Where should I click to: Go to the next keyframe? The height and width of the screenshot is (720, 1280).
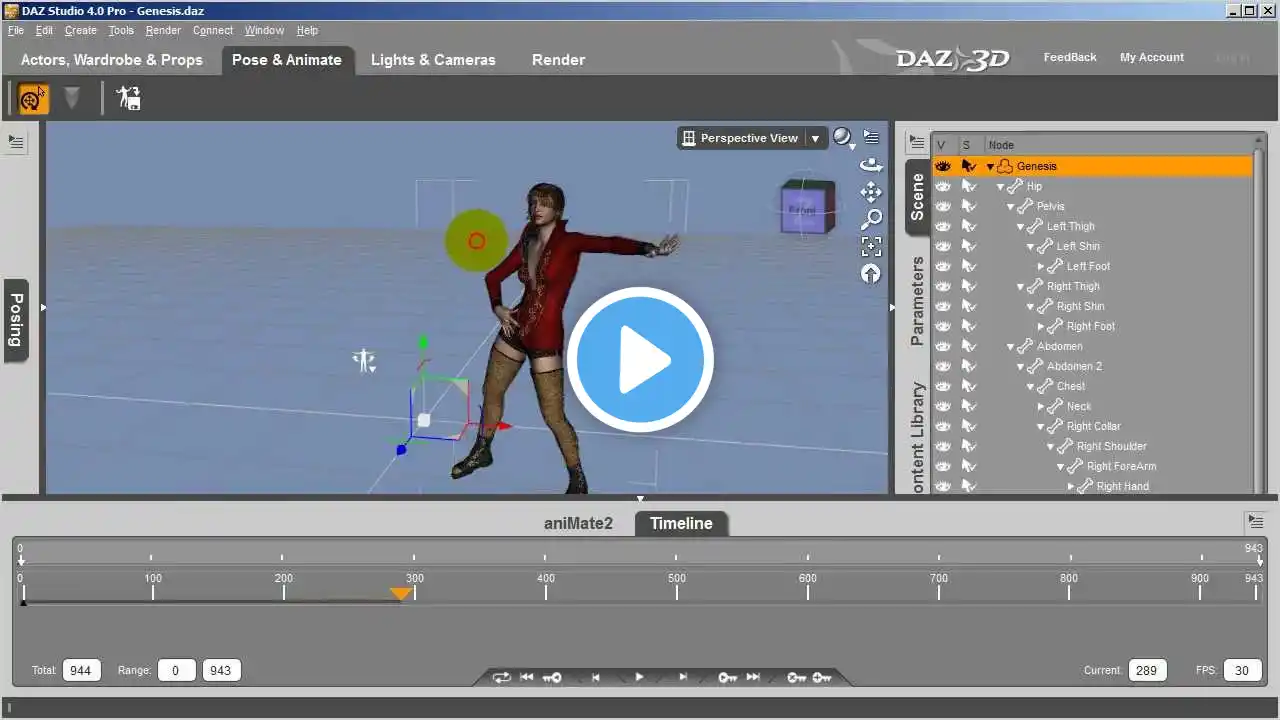coord(727,677)
